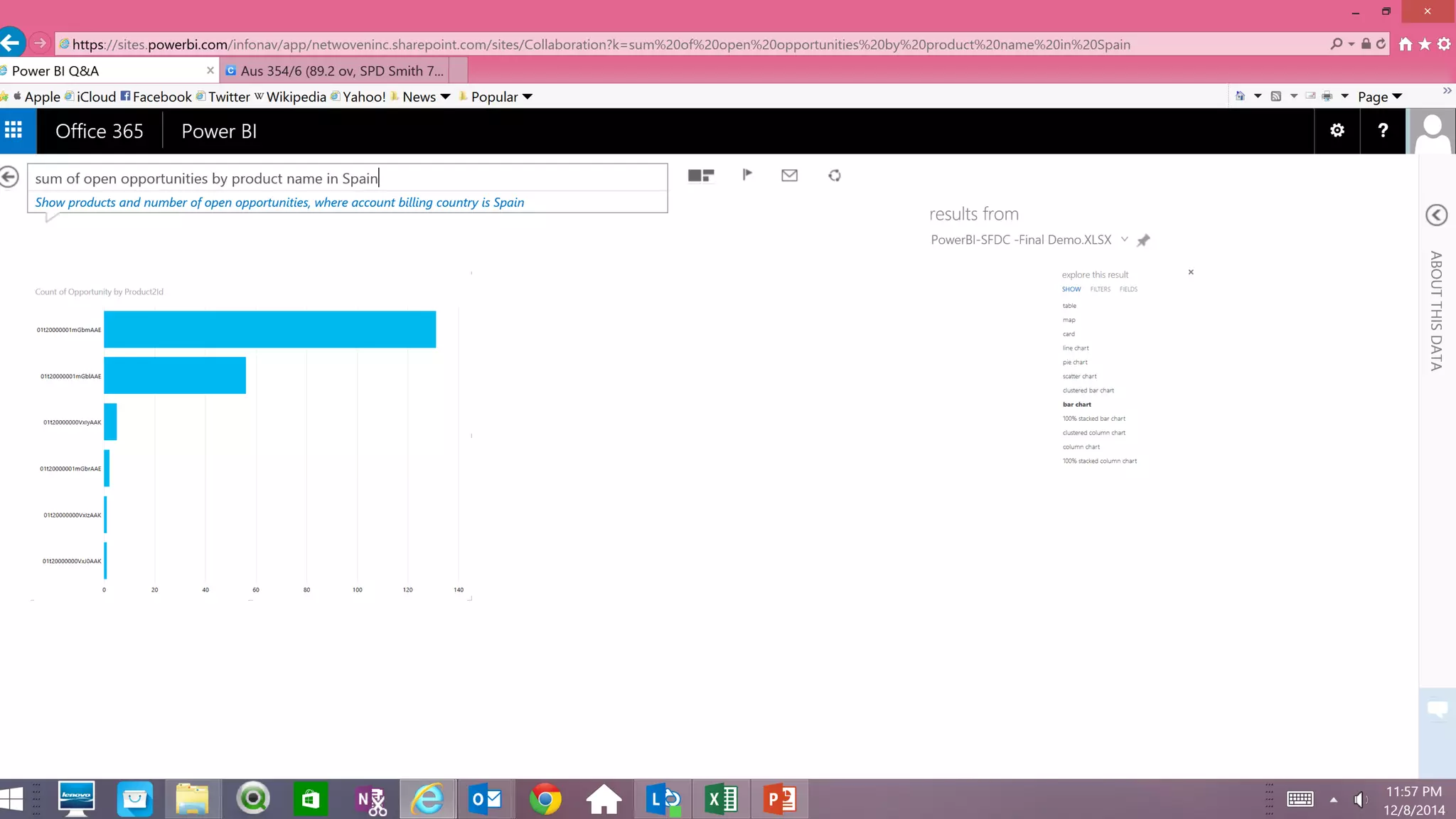1456x819 pixels.
Task: Show the result as a line chart
Action: pyautogui.click(x=1076, y=348)
